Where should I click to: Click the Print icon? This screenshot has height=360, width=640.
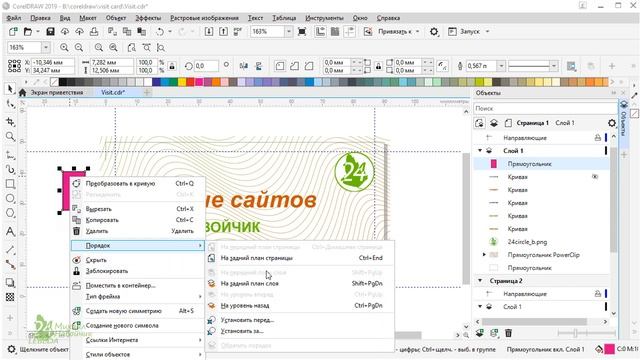(x=94, y=31)
